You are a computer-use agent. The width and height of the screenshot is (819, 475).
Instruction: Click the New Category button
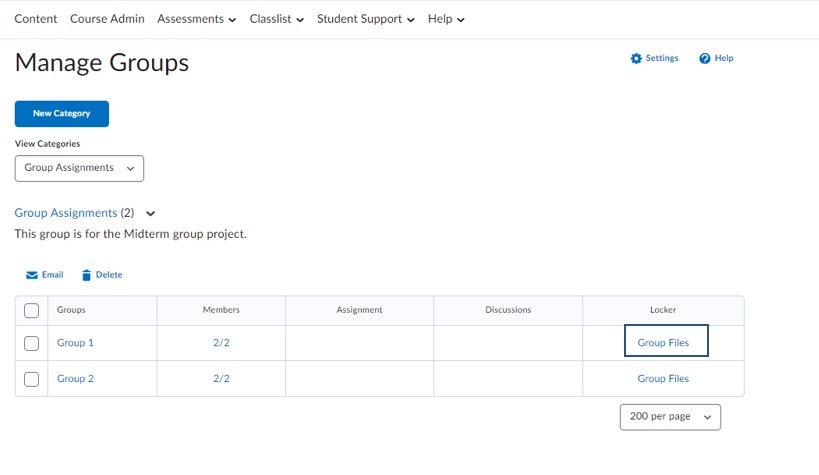point(62,113)
